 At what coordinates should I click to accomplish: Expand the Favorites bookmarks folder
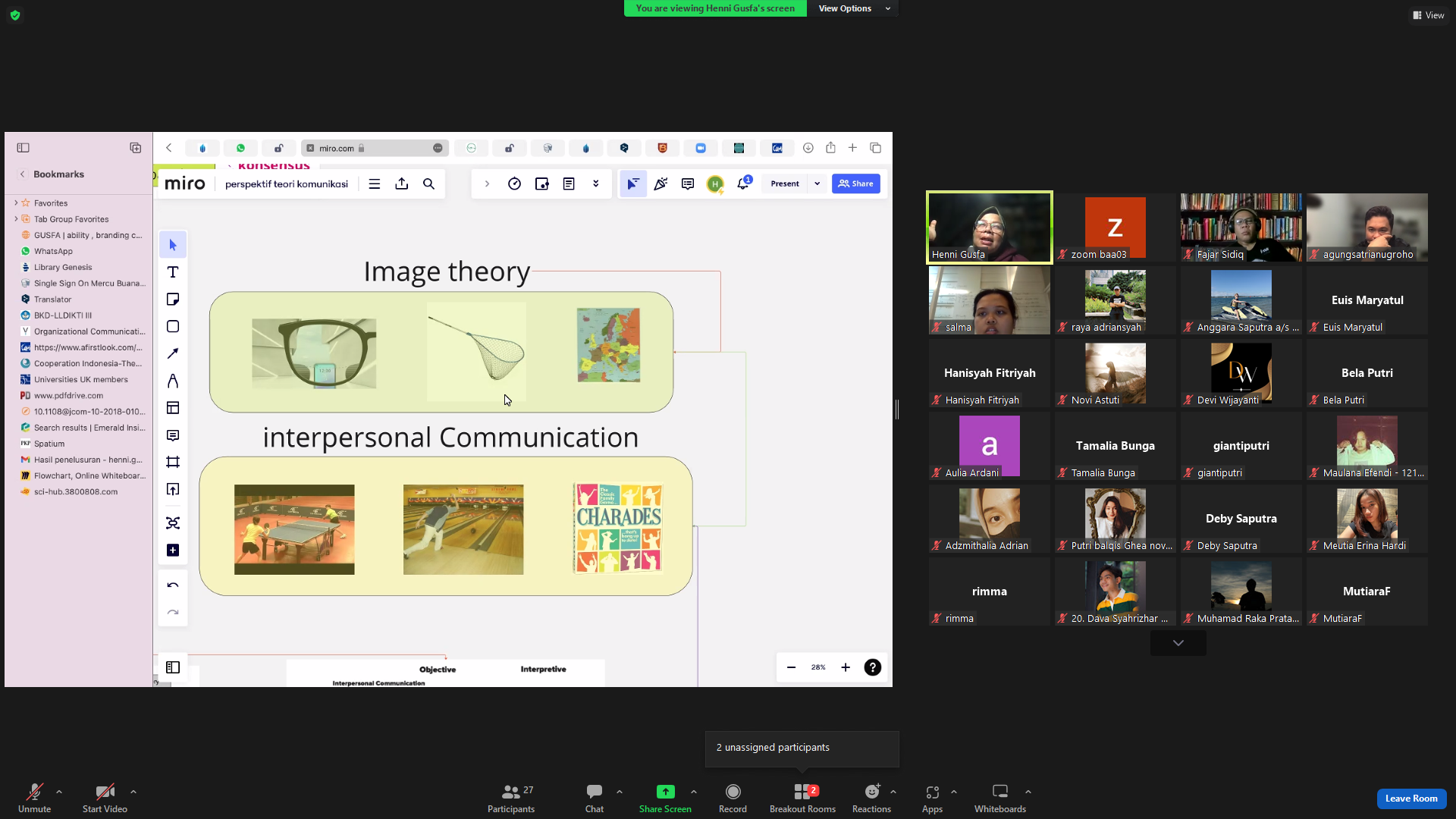(x=16, y=203)
